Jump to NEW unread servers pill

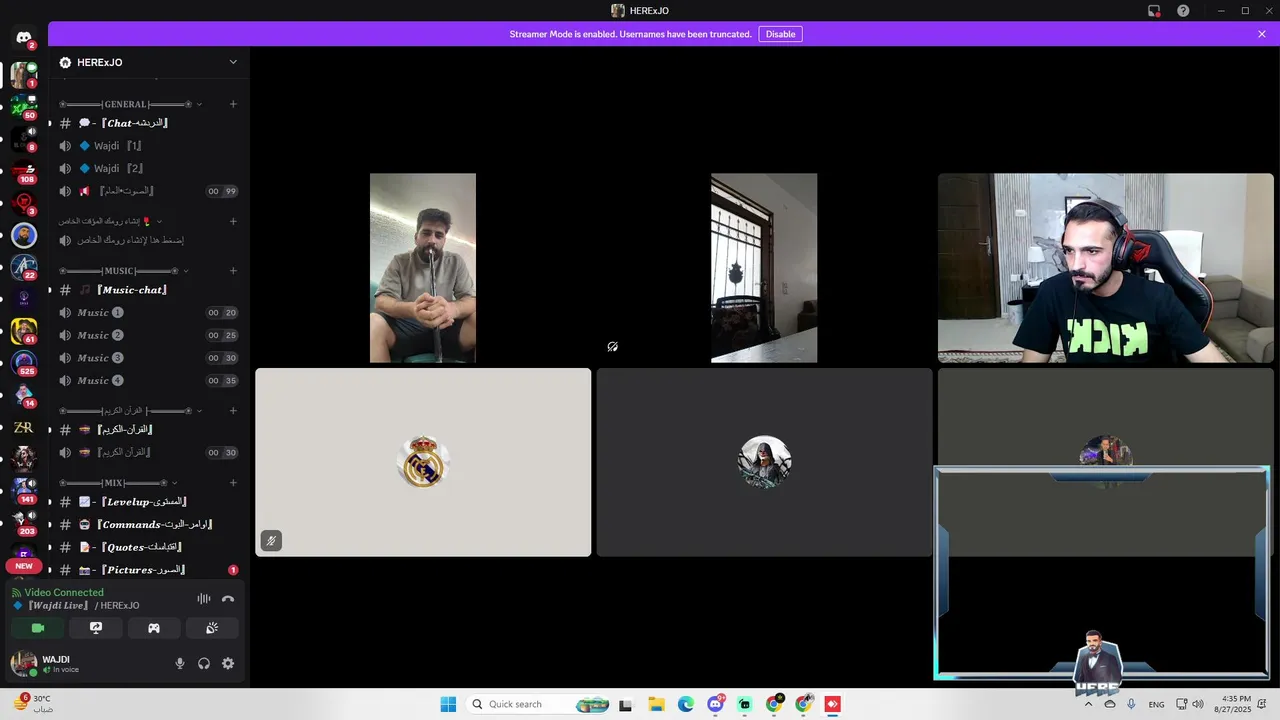(x=24, y=566)
